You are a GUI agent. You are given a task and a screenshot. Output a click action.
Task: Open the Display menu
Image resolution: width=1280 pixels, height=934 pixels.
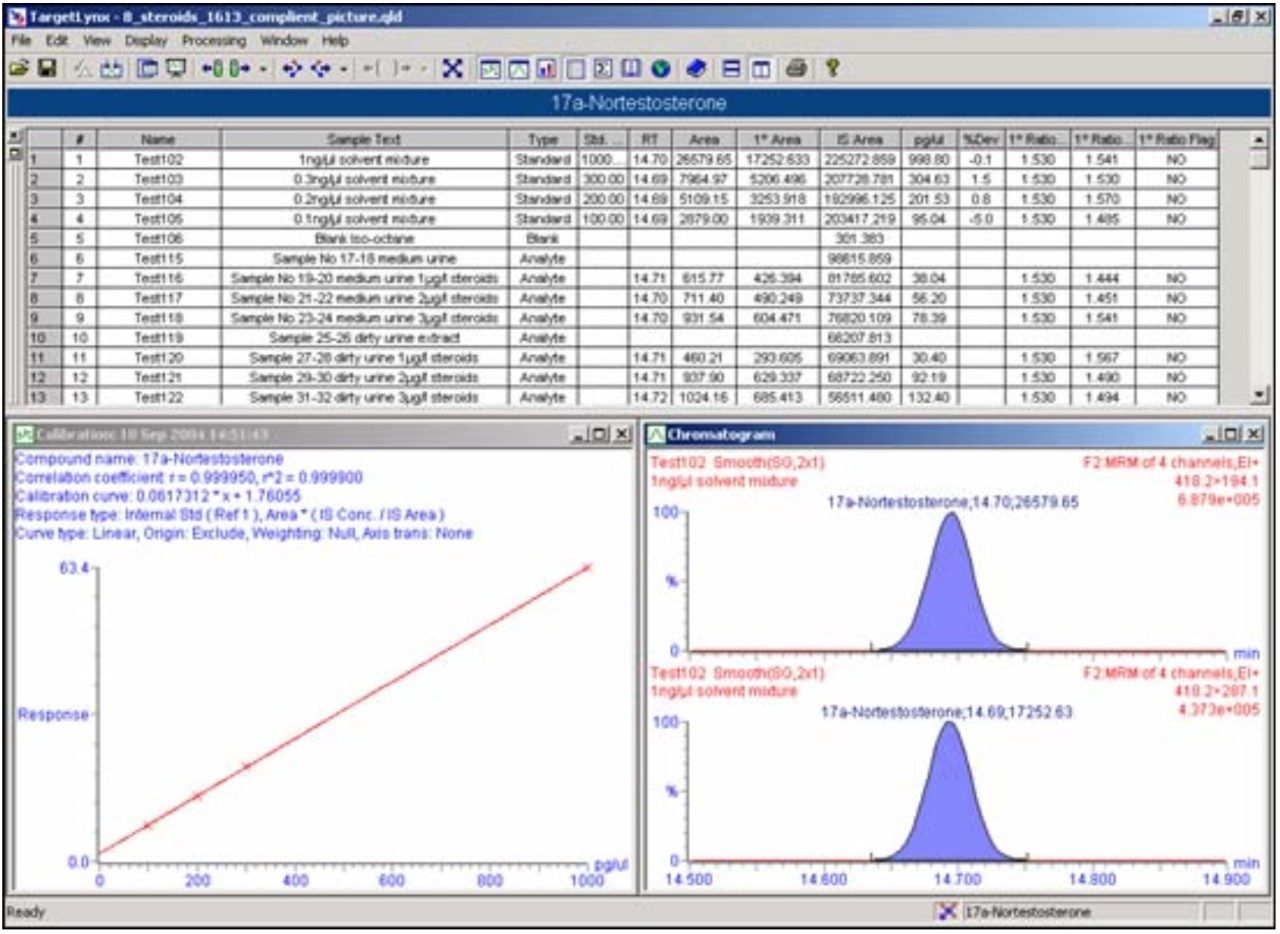point(146,41)
